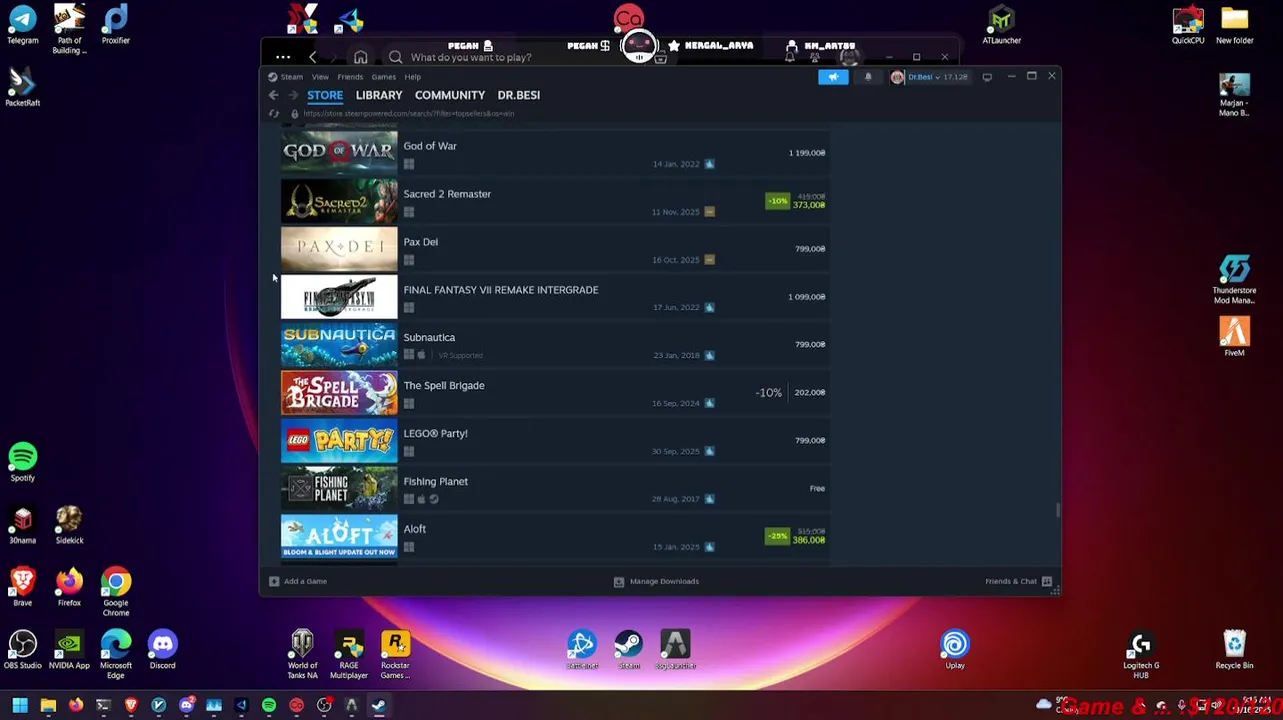
Task: Click Aloft game thumbnail
Action: coord(339,536)
